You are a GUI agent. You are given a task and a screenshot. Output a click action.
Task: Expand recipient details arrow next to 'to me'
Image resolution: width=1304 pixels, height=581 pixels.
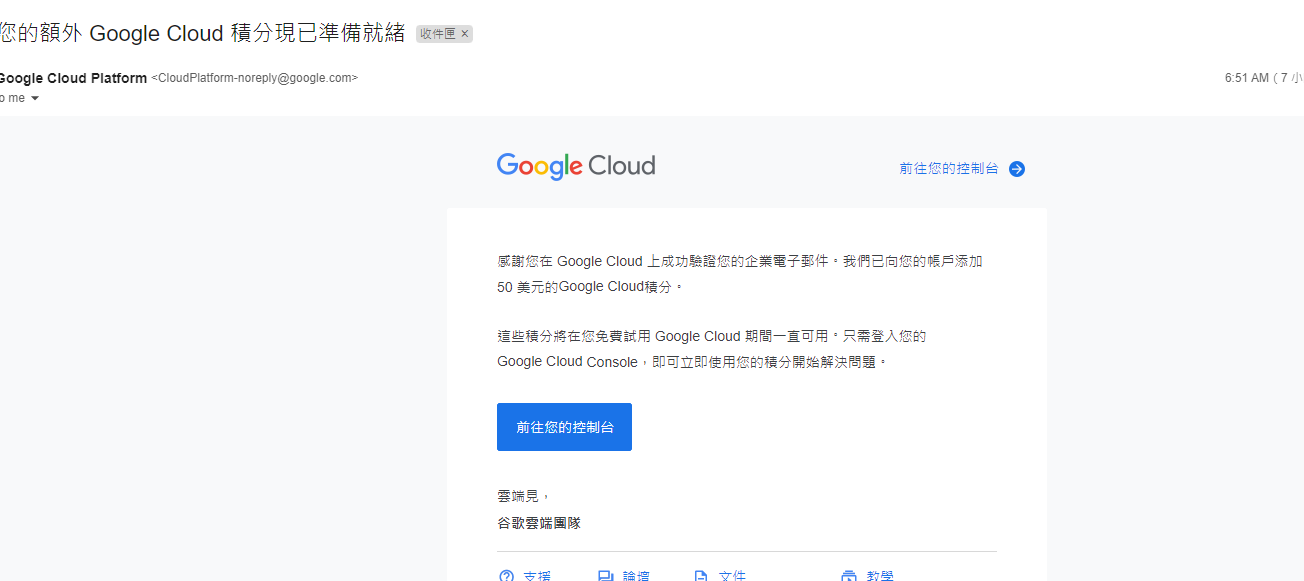pyautogui.click(x=35, y=98)
